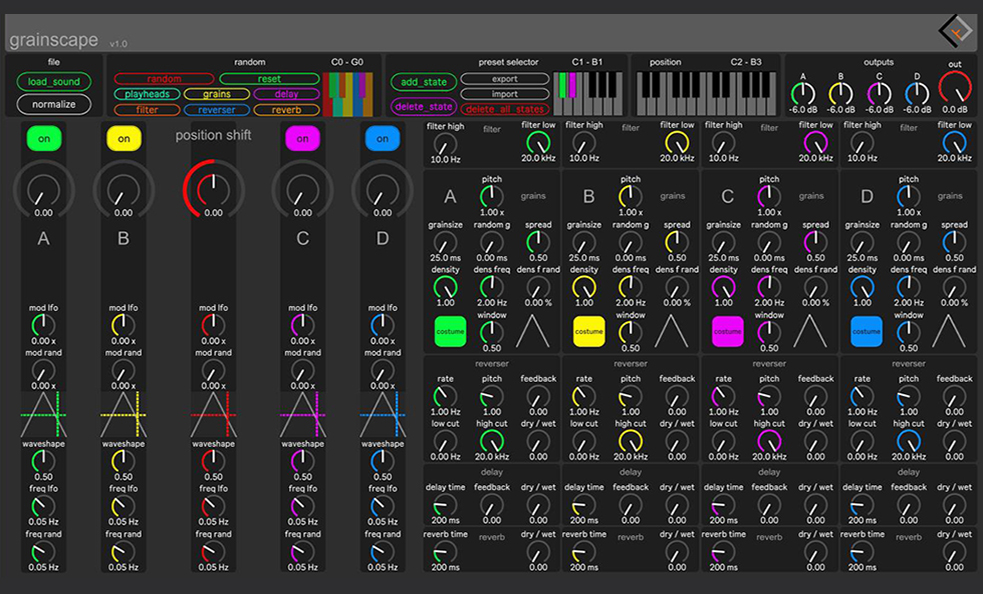Click the red master out knob
The image size is (983, 594).
coord(955,89)
